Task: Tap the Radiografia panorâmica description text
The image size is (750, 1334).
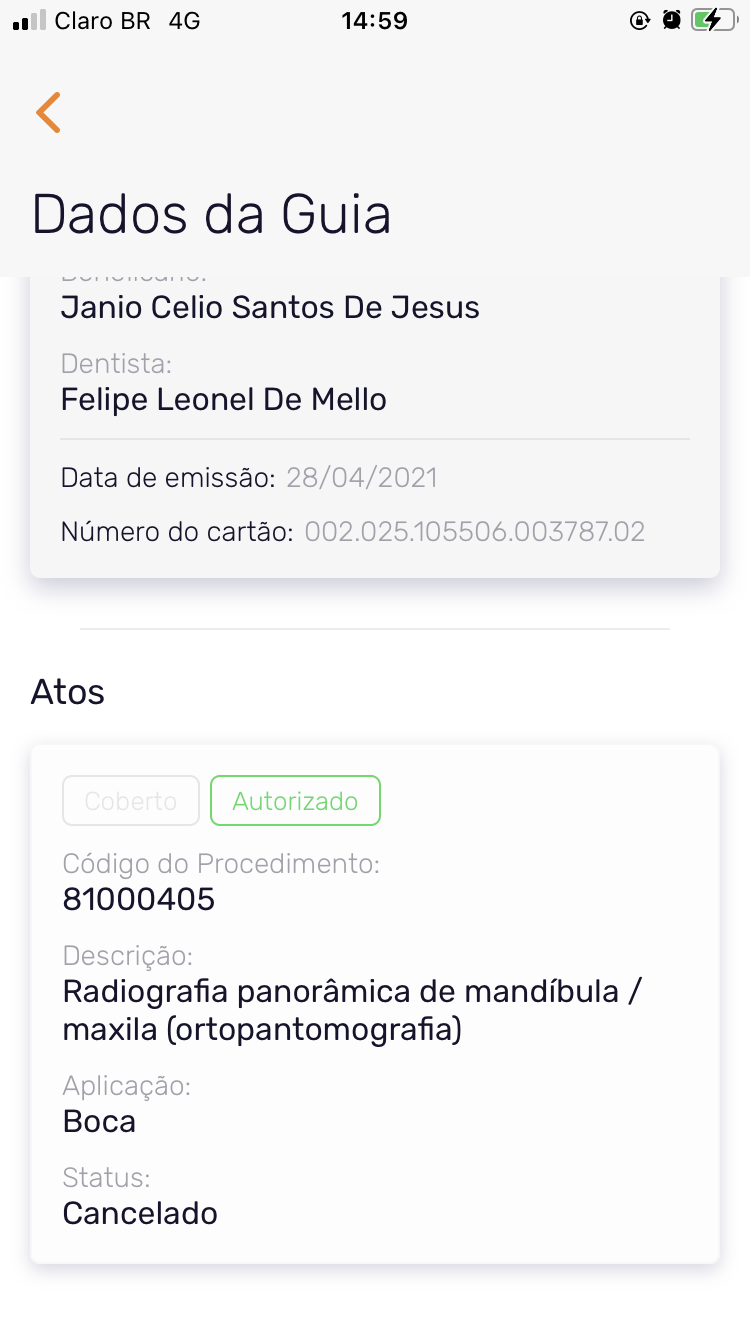Action: coord(352,1010)
